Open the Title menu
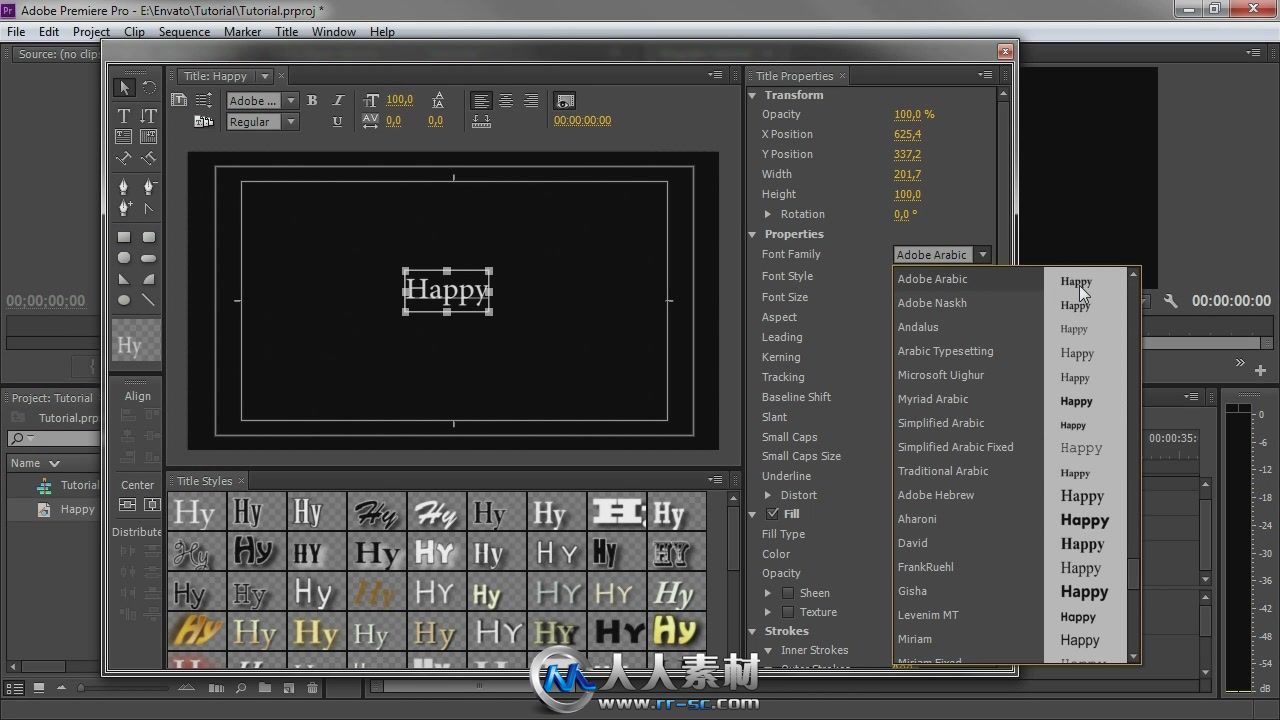This screenshot has width=1280, height=720. click(x=286, y=32)
